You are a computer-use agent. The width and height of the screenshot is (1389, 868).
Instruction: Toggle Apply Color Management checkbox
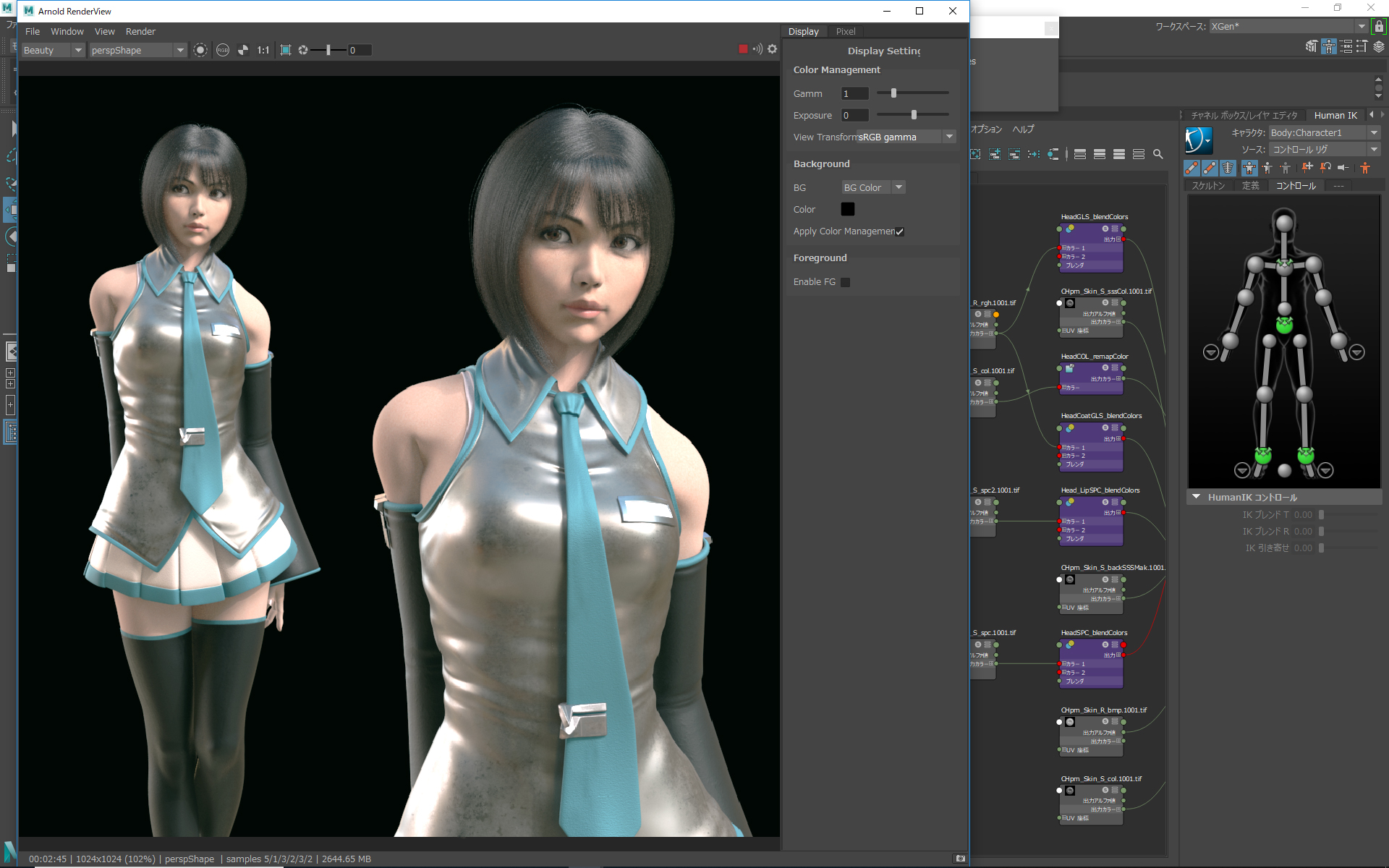click(x=899, y=231)
